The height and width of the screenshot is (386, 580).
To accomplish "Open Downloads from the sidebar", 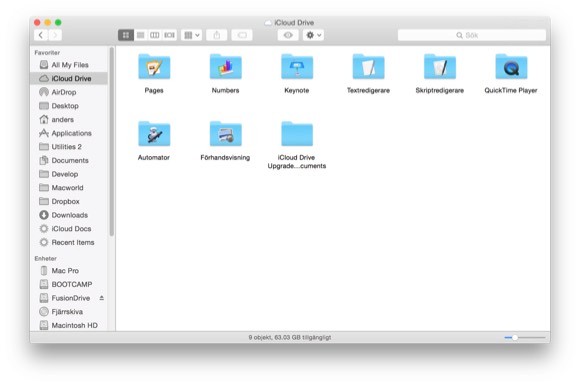I will (x=69, y=215).
